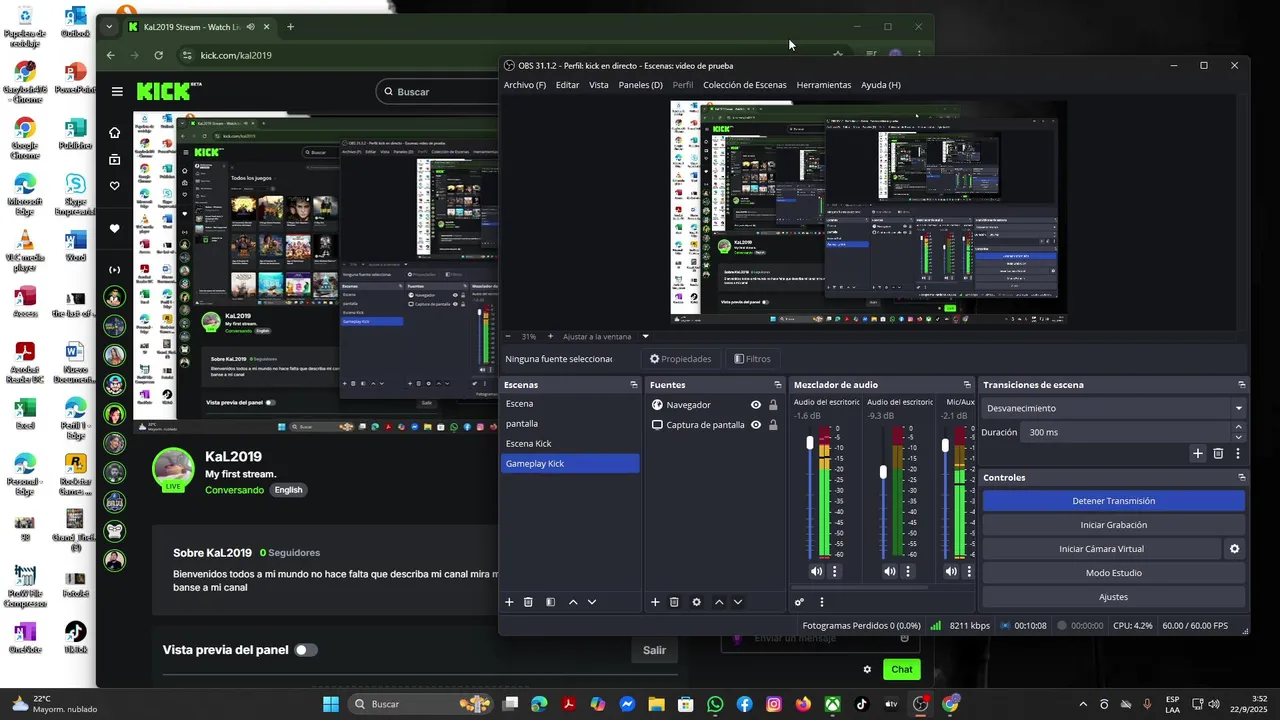1280x720 pixels.
Task: Open options for first Audio del escritorio channel
Action: click(x=835, y=571)
